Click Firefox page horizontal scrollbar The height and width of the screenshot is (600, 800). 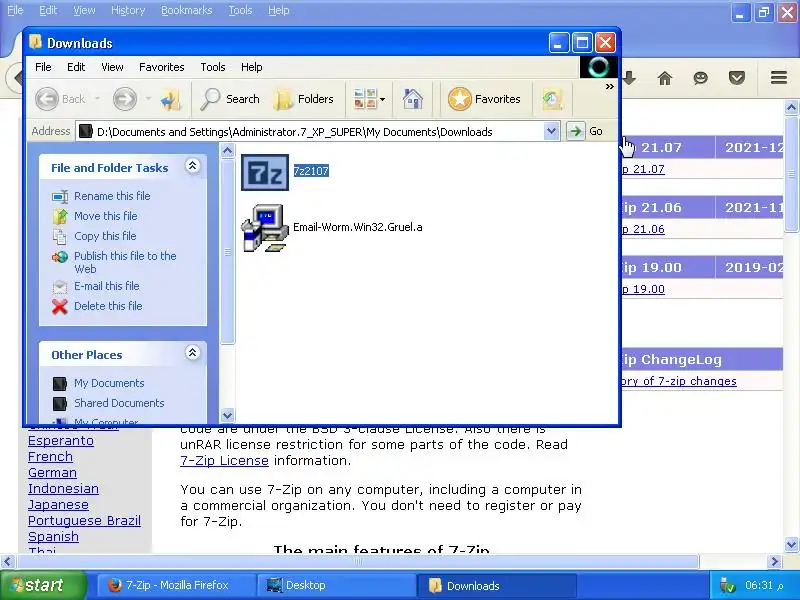(x=357, y=562)
